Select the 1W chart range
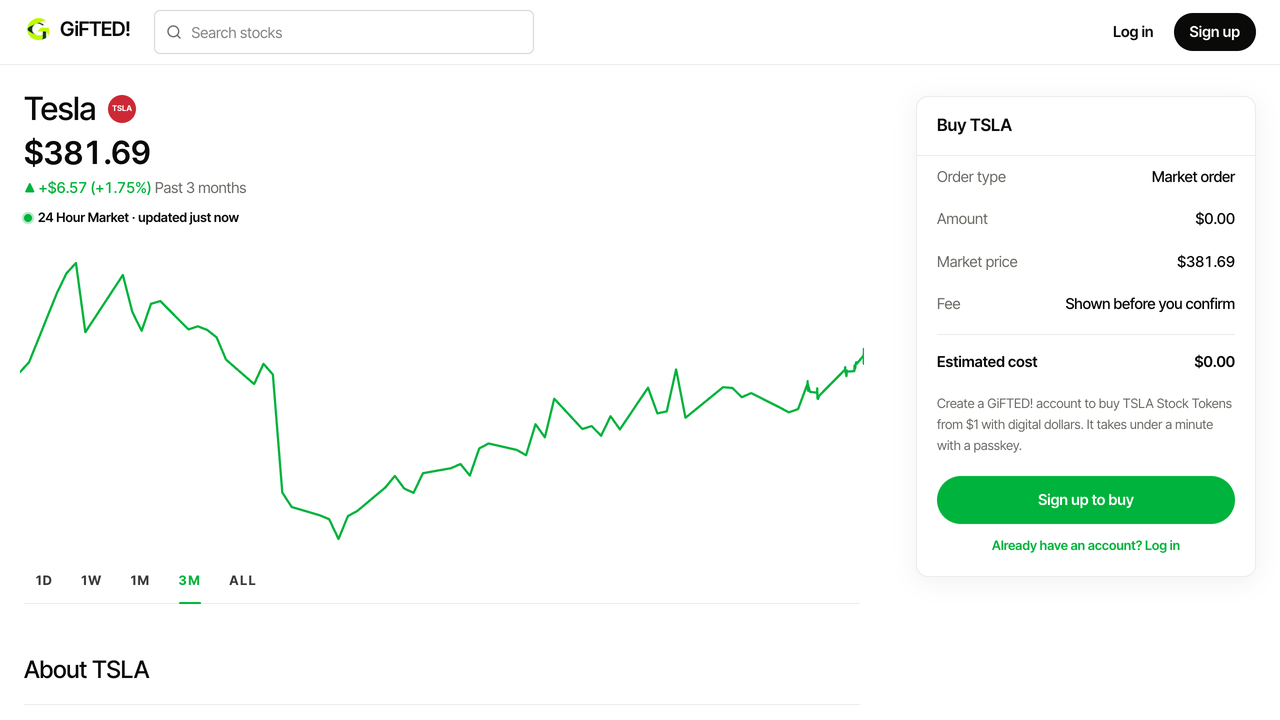The width and height of the screenshot is (1280, 720). point(91,580)
